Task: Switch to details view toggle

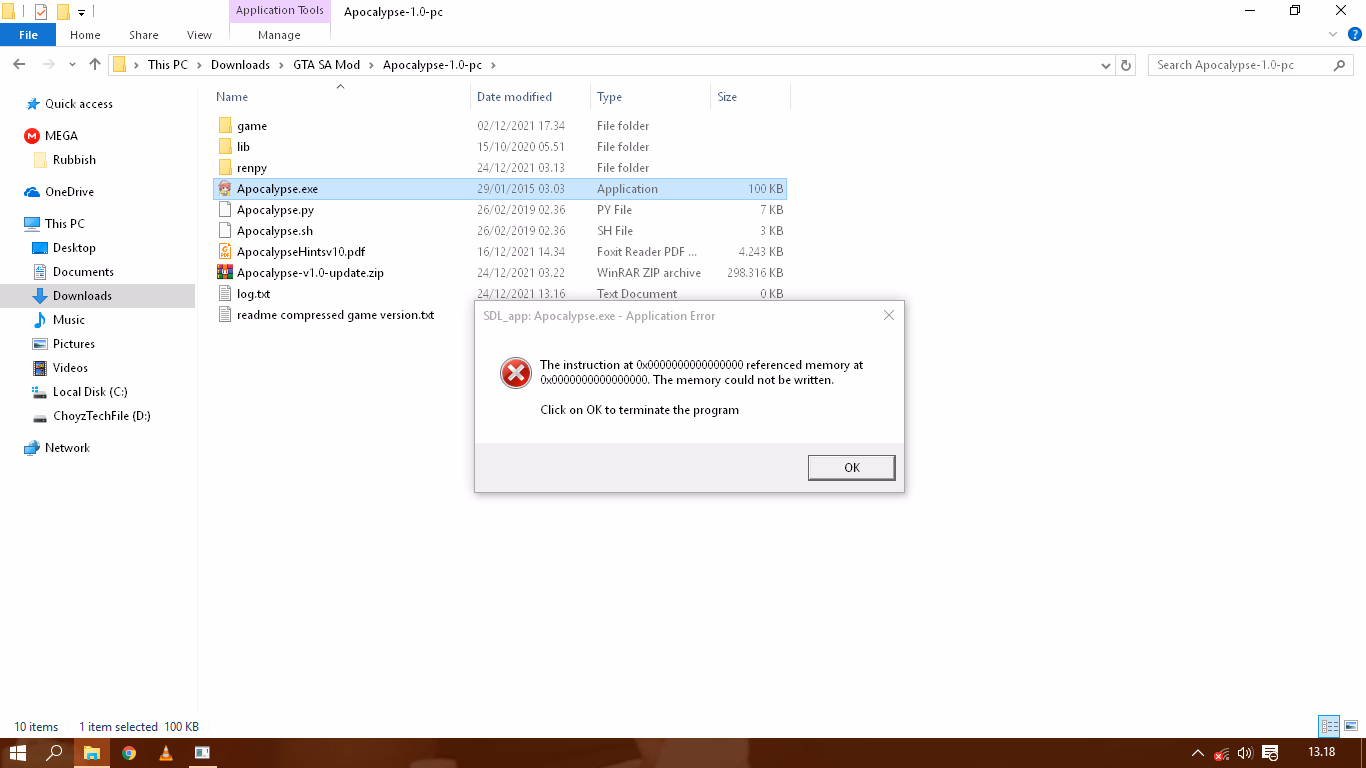Action: 1329,727
